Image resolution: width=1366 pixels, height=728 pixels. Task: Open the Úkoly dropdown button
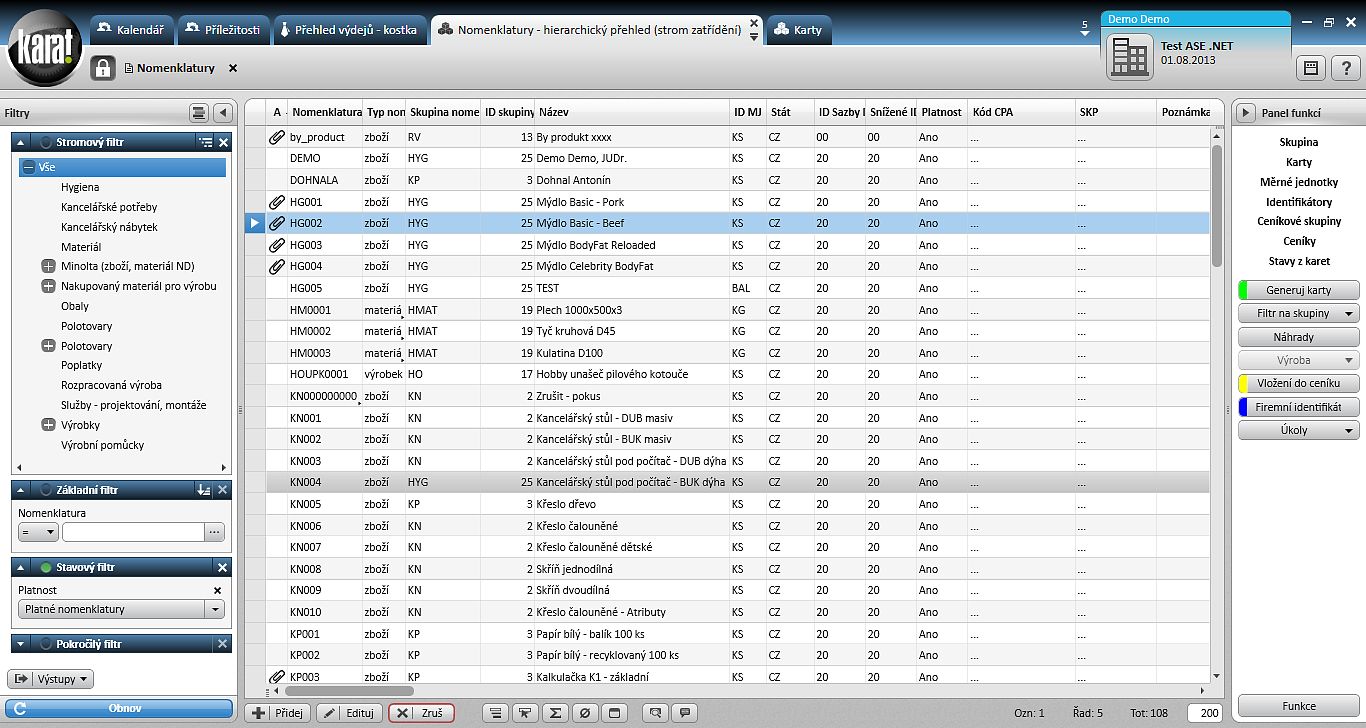pyautogui.click(x=1299, y=430)
